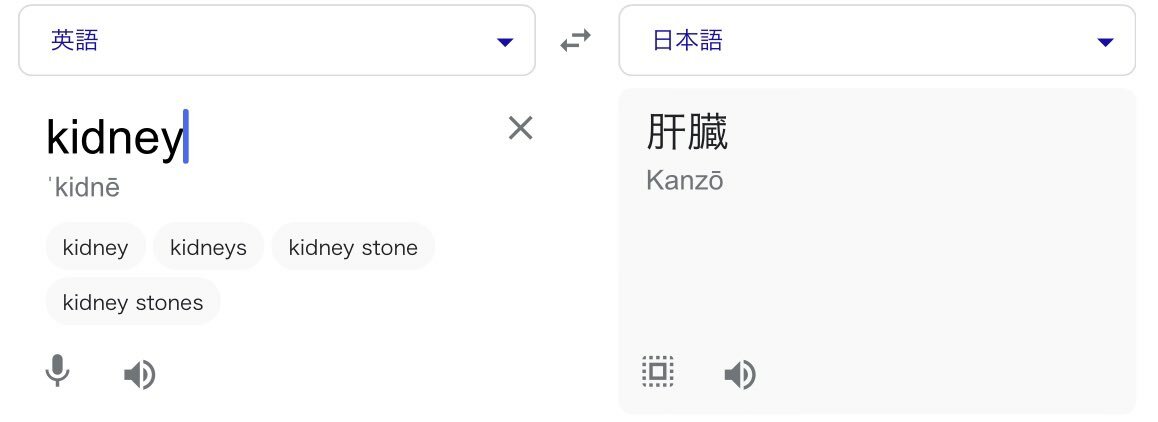Choose the 'kidney' suggestion chip
This screenshot has width=1158, height=422.
95,247
